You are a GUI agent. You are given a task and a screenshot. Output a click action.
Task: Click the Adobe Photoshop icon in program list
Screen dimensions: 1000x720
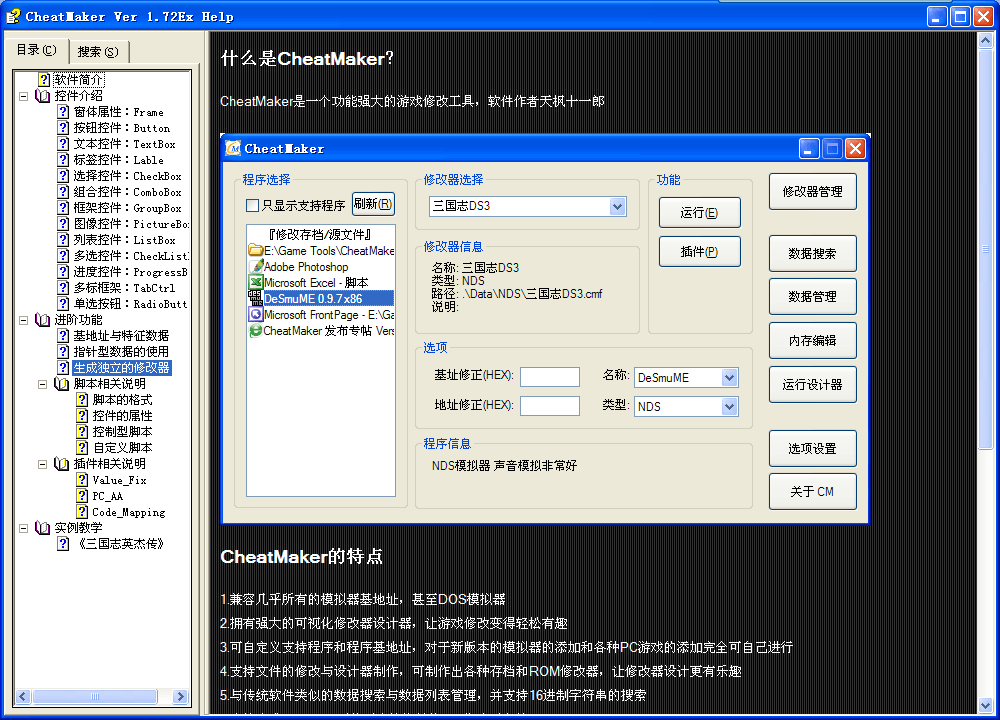[256, 266]
